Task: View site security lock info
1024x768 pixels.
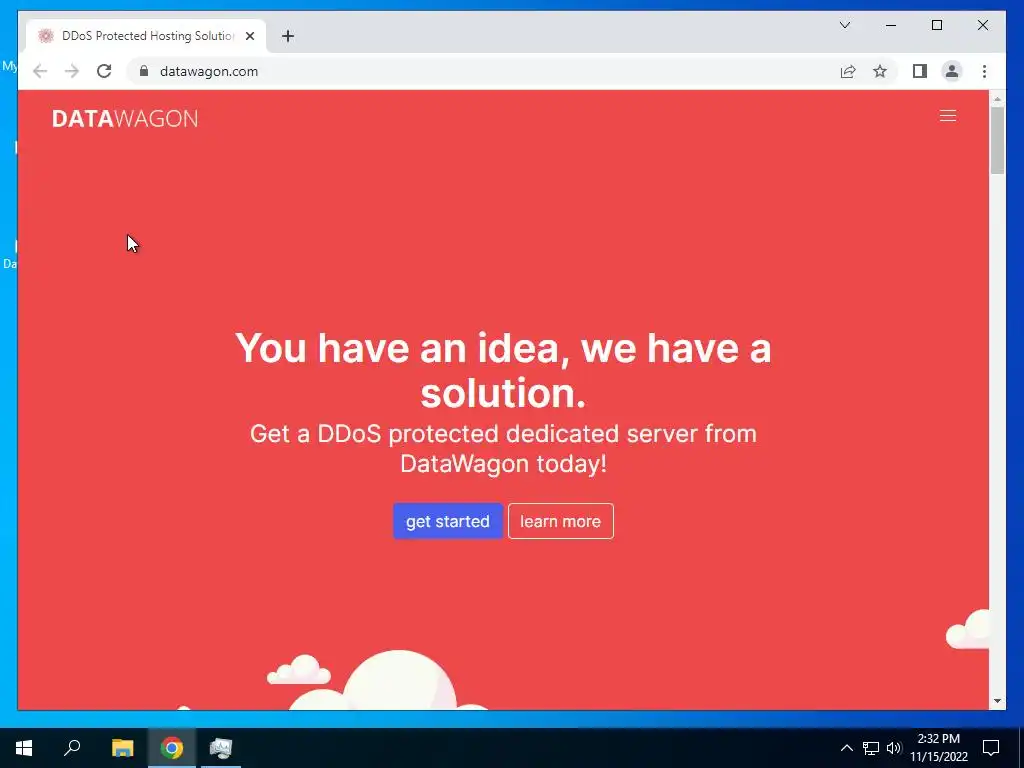Action: 144,71
